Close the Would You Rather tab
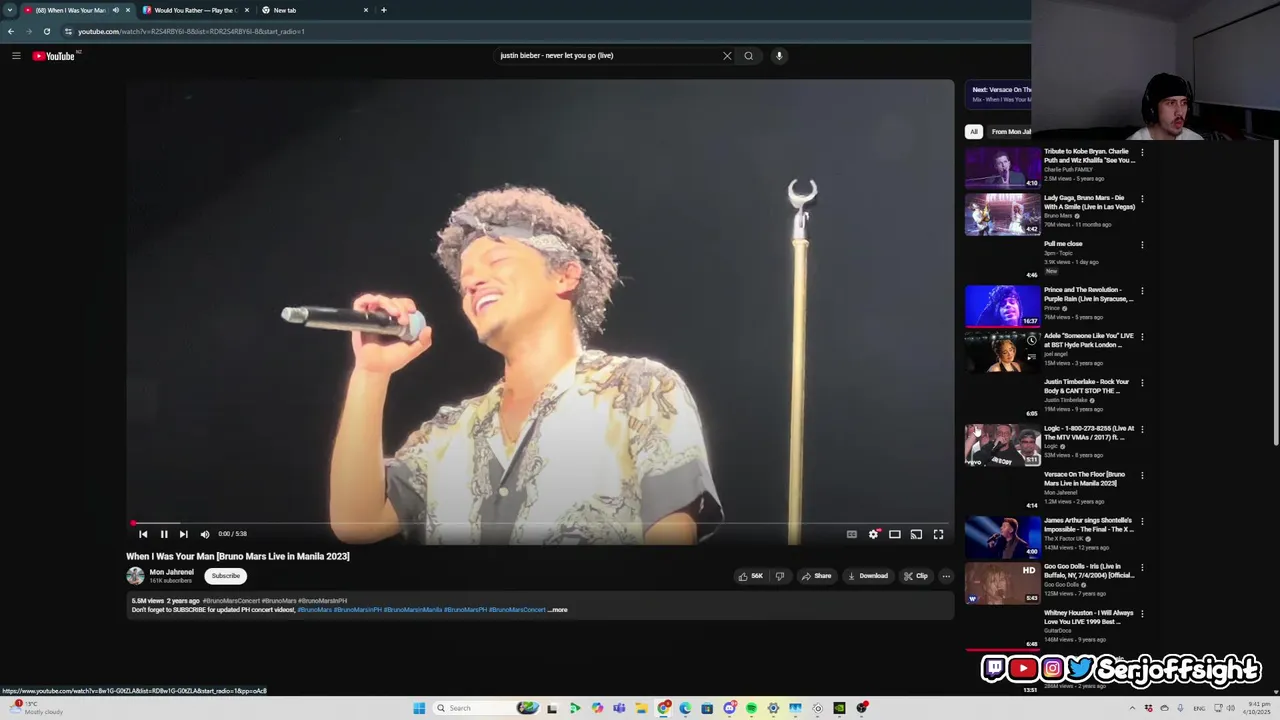The image size is (1280, 720). tap(247, 10)
